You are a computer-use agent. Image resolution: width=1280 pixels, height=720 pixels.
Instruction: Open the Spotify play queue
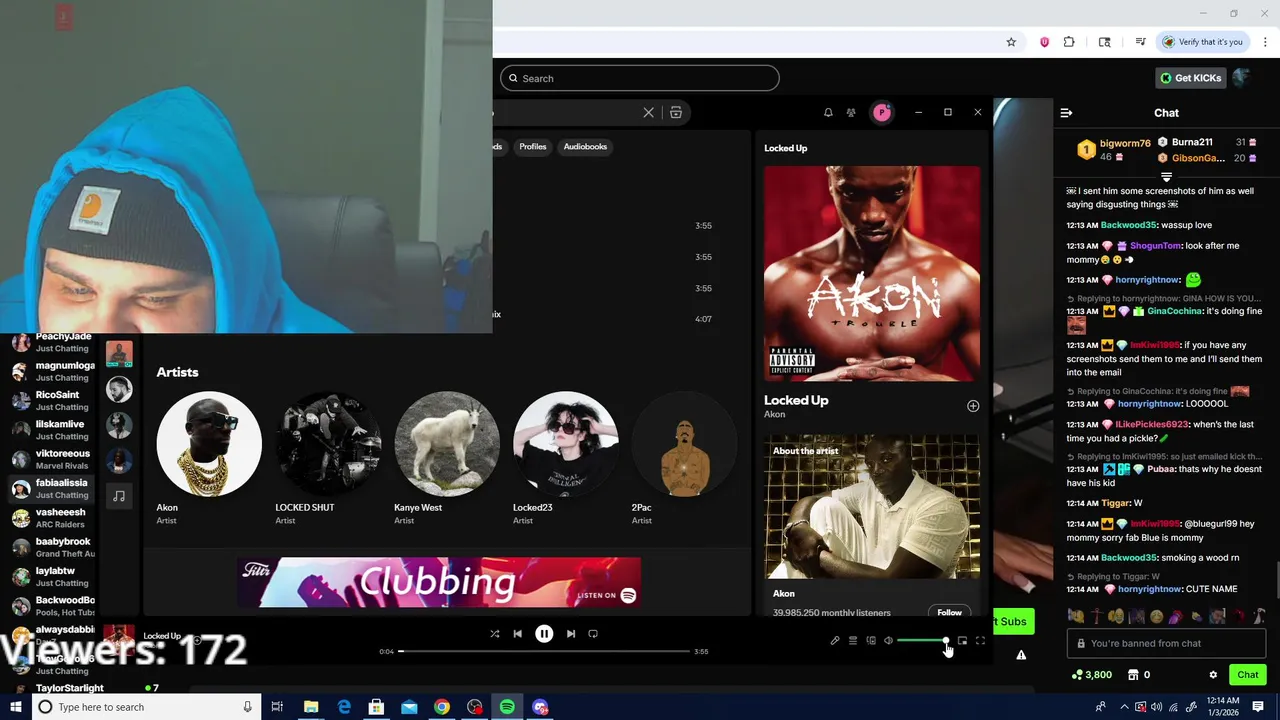tap(853, 641)
